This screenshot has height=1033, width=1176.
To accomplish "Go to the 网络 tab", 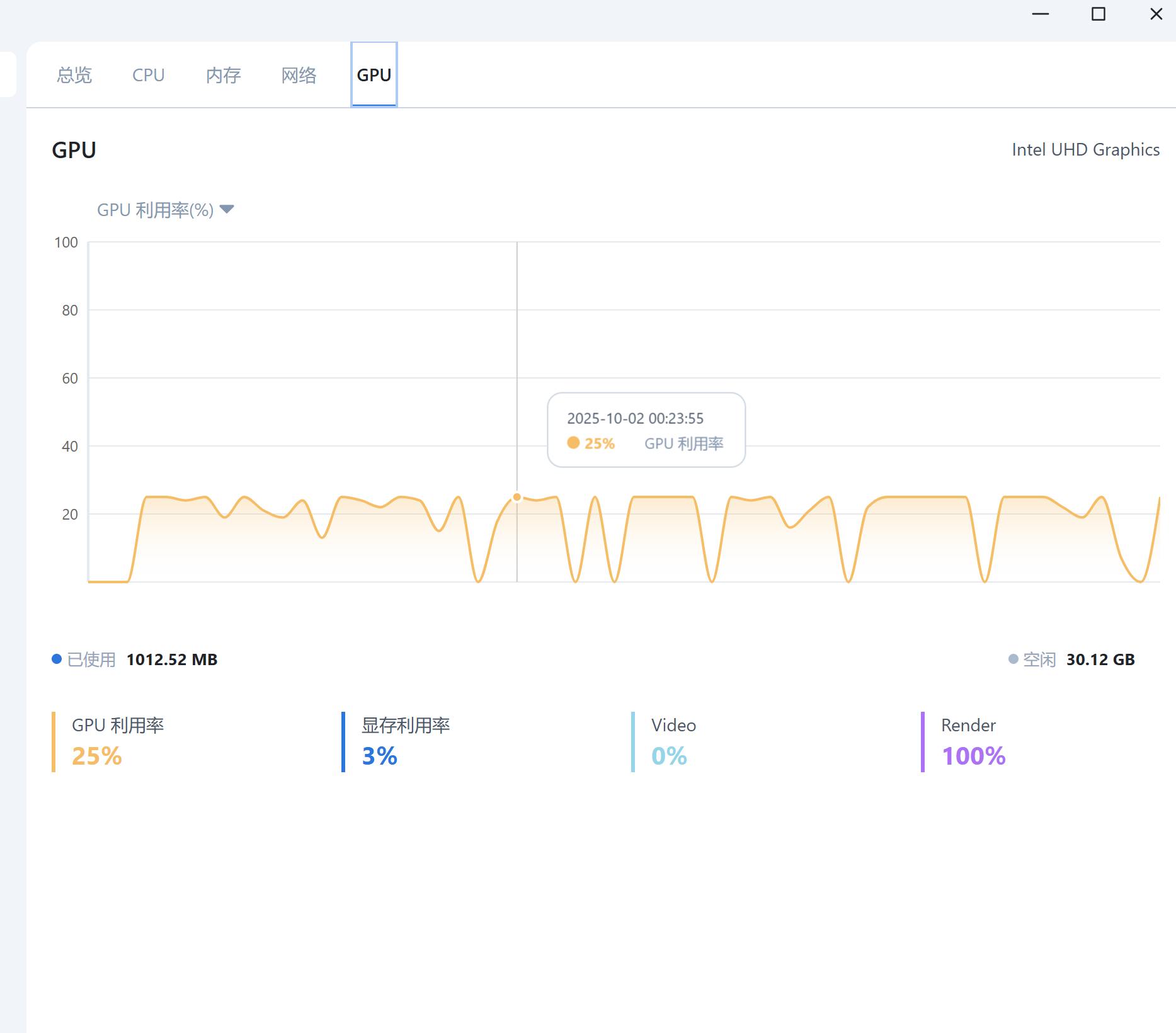I will coord(299,75).
